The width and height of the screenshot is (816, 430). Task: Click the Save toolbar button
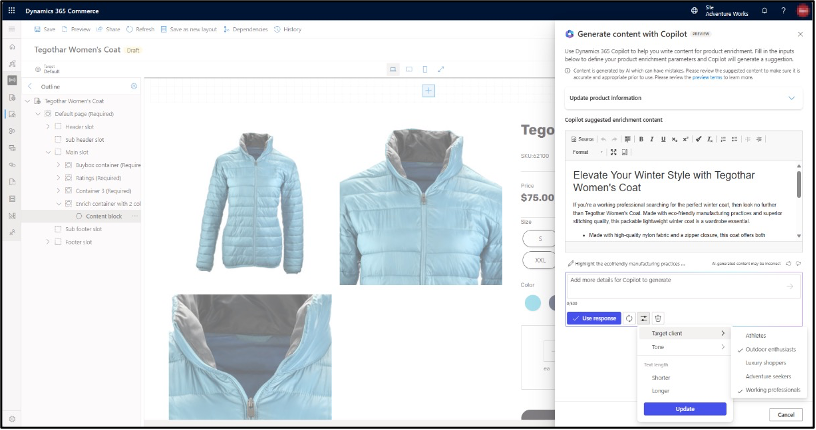pyautogui.click(x=45, y=29)
